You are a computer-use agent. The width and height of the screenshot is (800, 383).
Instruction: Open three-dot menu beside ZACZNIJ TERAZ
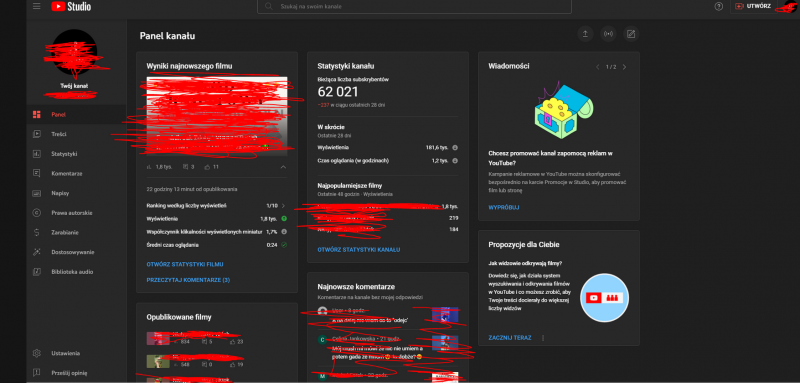tap(543, 338)
